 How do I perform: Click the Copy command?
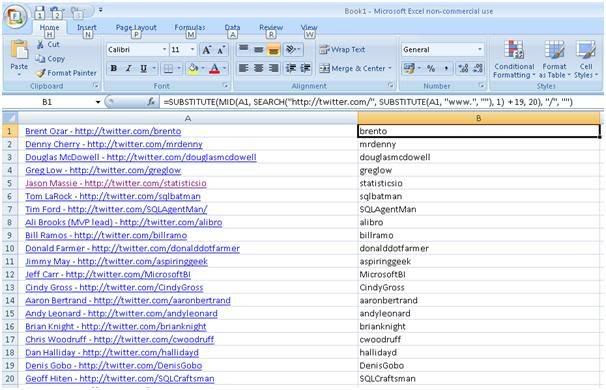coord(50,59)
